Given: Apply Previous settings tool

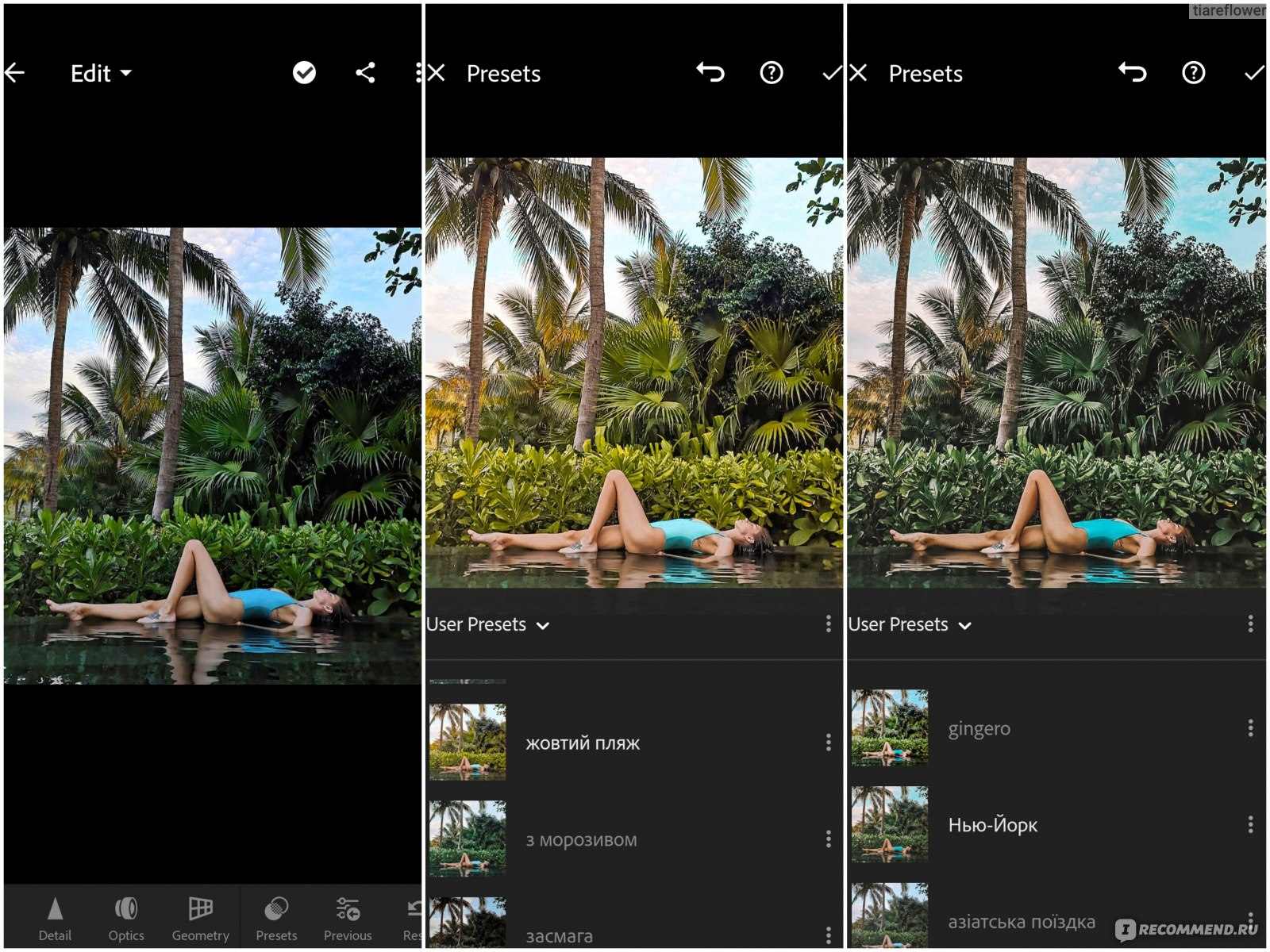Looking at the screenshot, I should click(348, 919).
